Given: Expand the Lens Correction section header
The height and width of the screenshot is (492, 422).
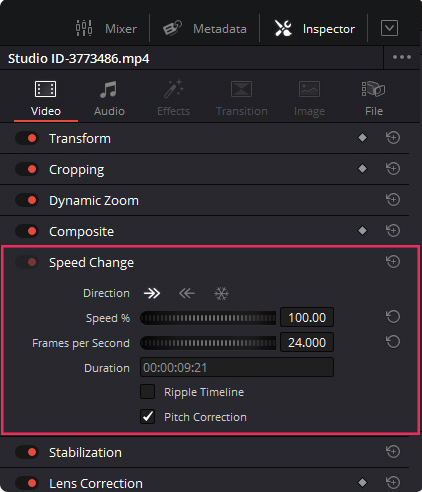Looking at the screenshot, I should coord(96,483).
